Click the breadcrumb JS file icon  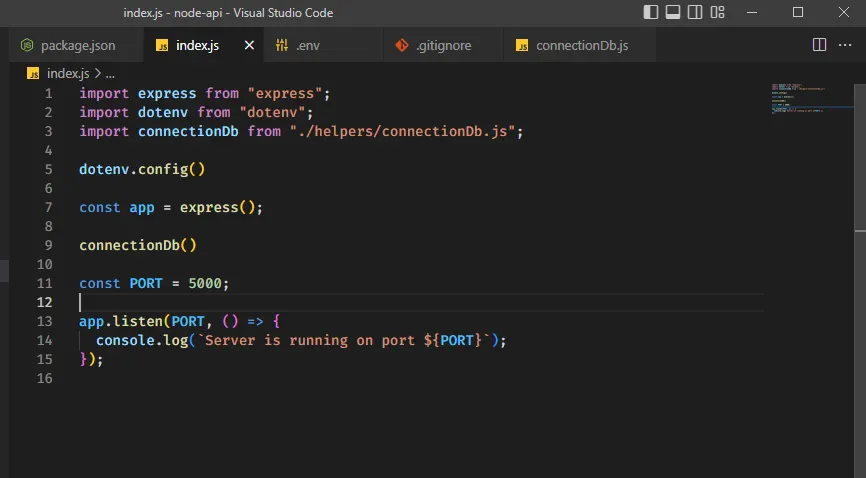pyautogui.click(x=33, y=73)
